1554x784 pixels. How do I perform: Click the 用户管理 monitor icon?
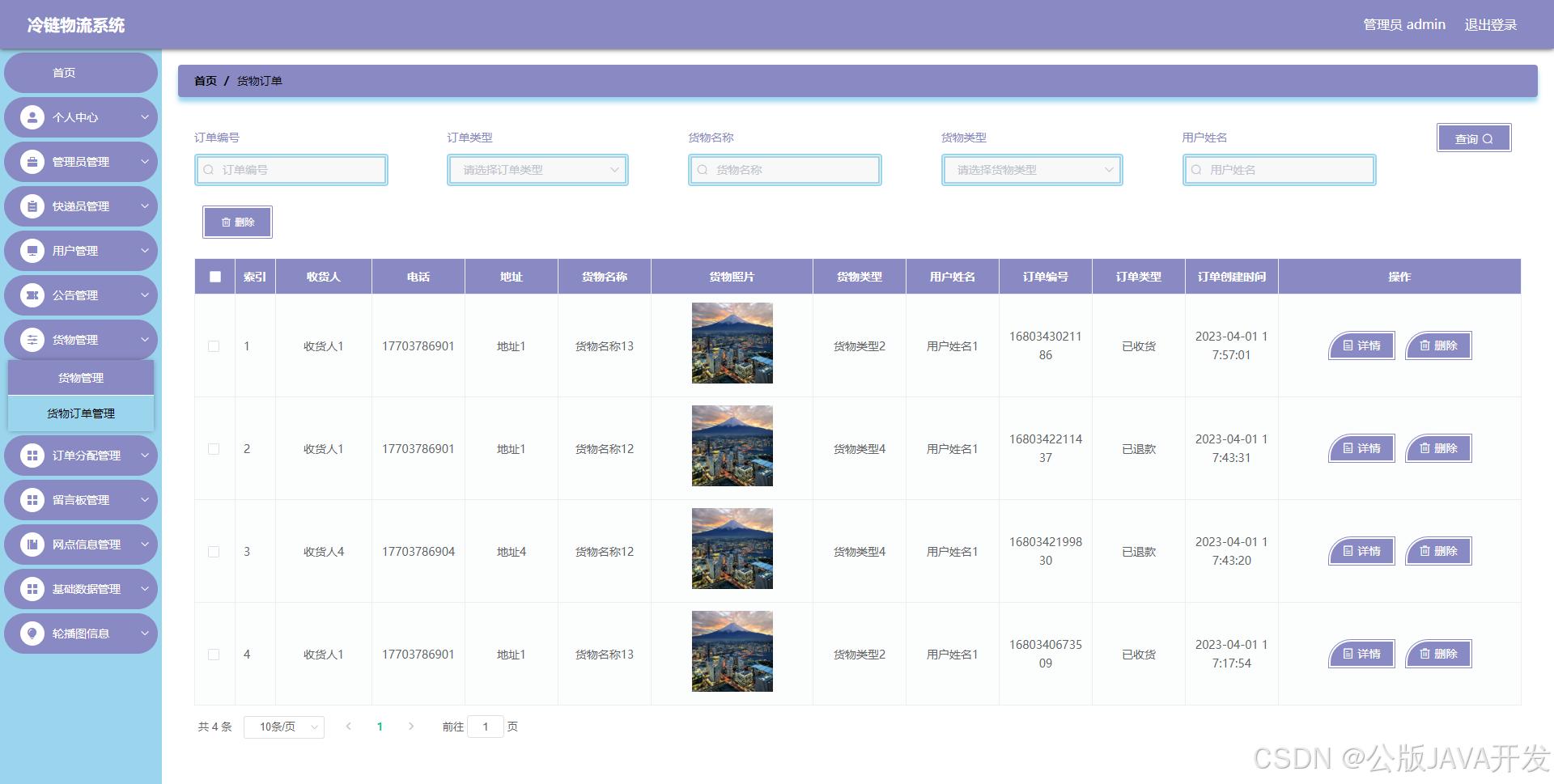click(x=32, y=251)
